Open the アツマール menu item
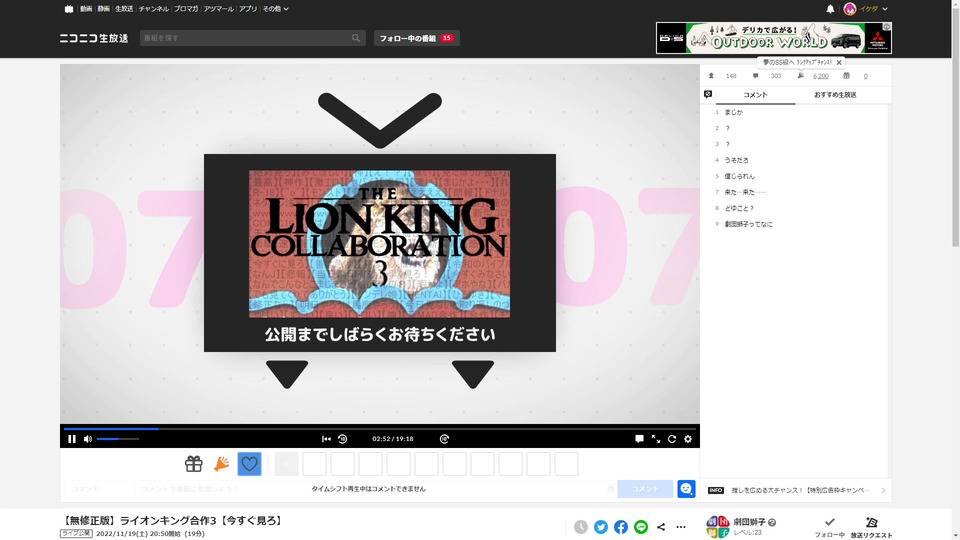 tap(218, 9)
